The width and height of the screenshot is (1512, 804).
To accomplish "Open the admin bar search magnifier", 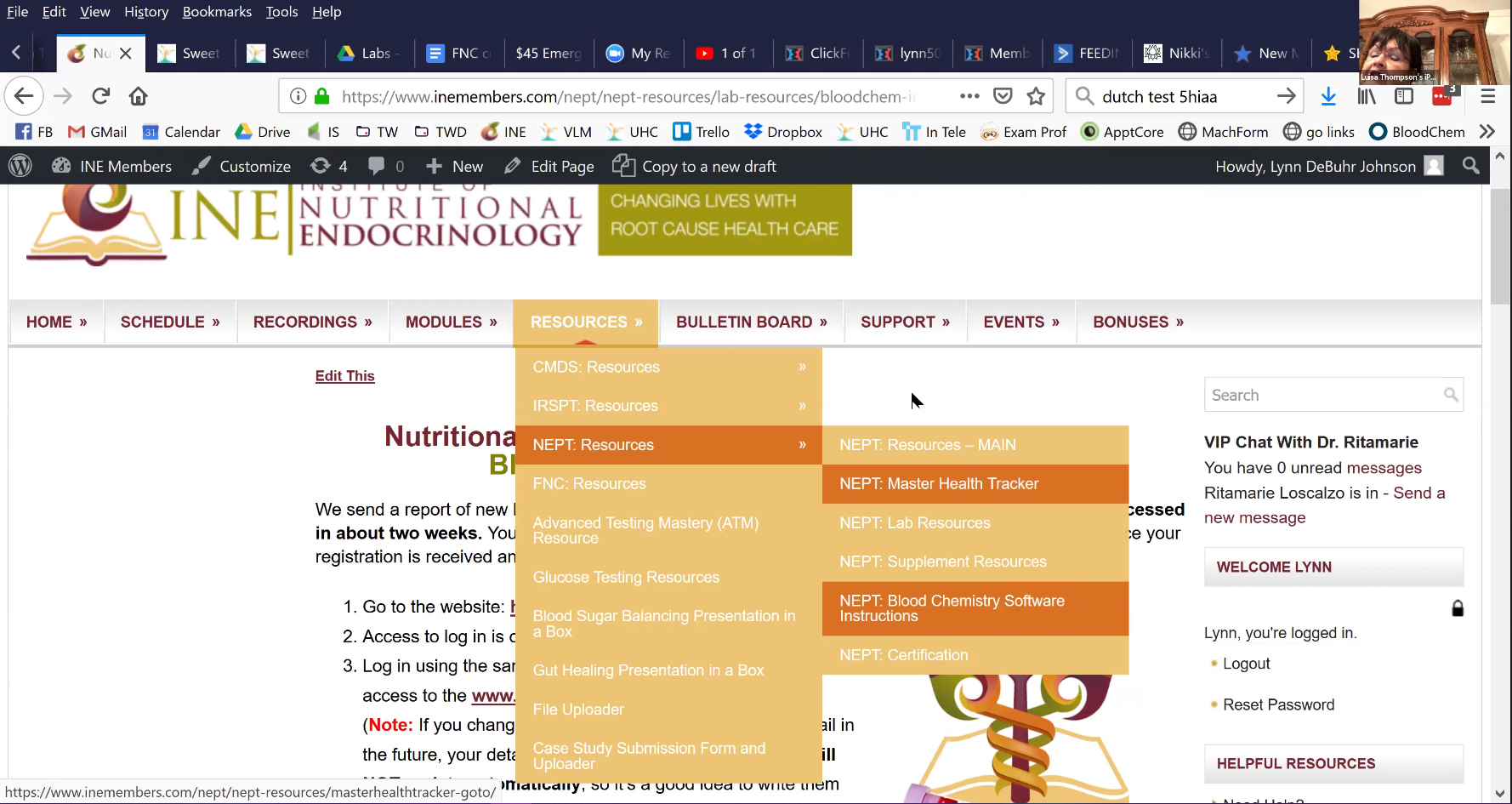I will click(x=1470, y=166).
